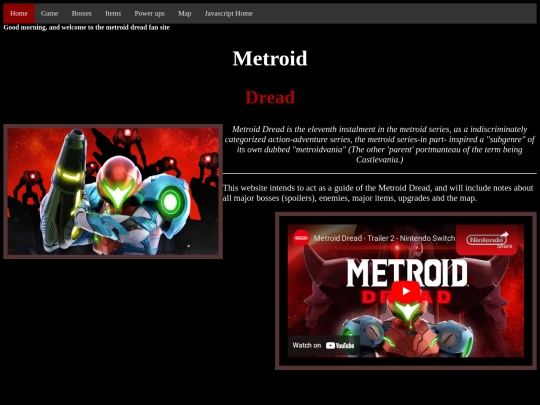Image resolution: width=540 pixels, height=405 pixels.
Task: Click the Samus artwork image
Action: coord(113,191)
